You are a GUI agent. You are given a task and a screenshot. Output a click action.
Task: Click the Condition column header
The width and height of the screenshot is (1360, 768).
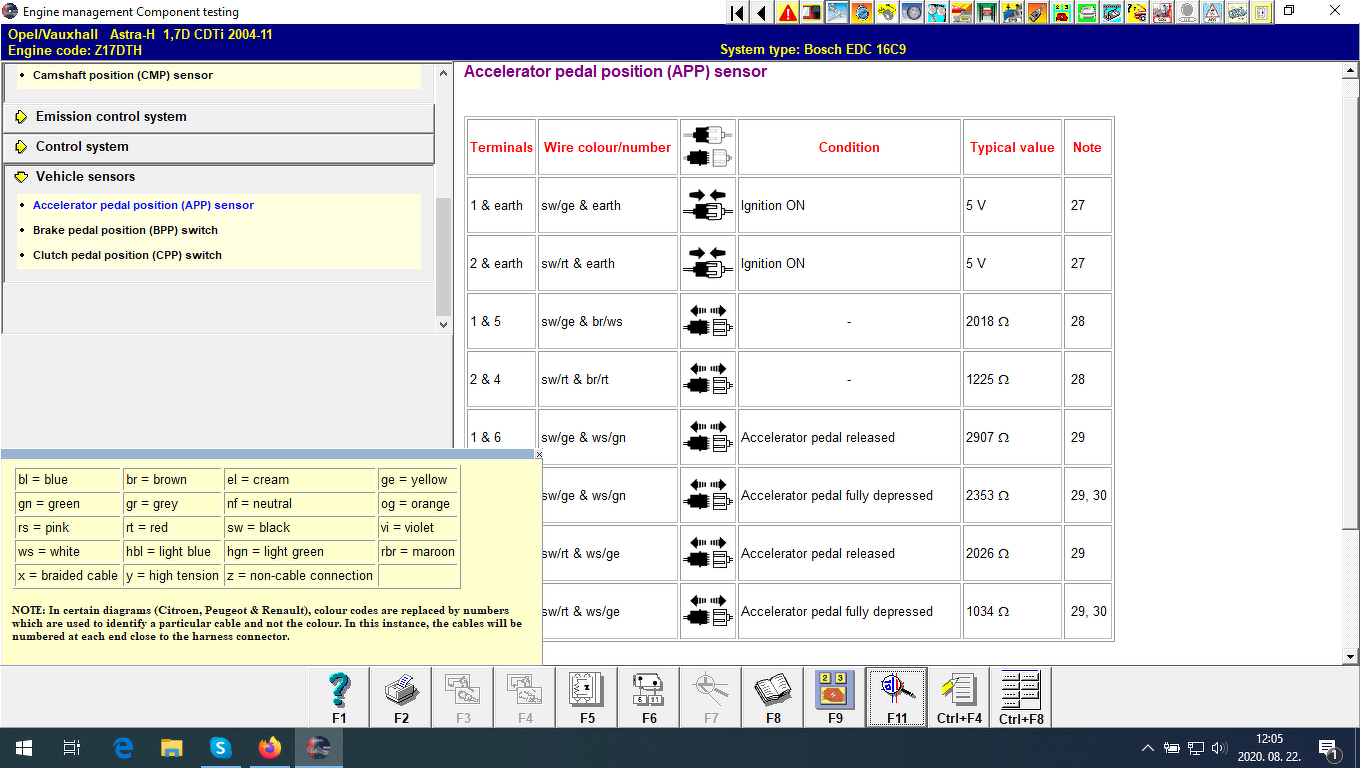849,147
